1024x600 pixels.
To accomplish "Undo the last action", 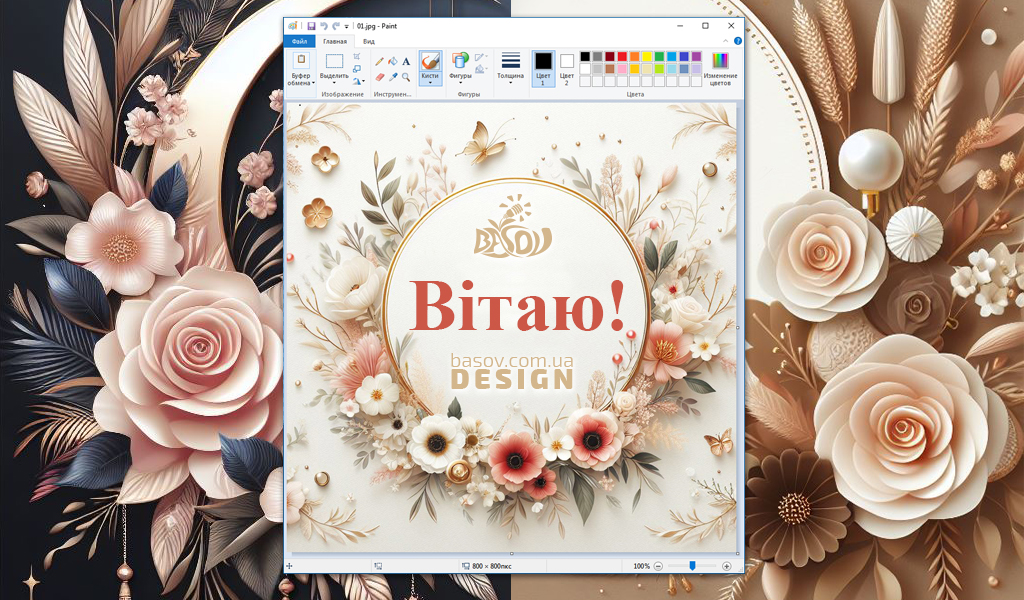I will (x=323, y=25).
